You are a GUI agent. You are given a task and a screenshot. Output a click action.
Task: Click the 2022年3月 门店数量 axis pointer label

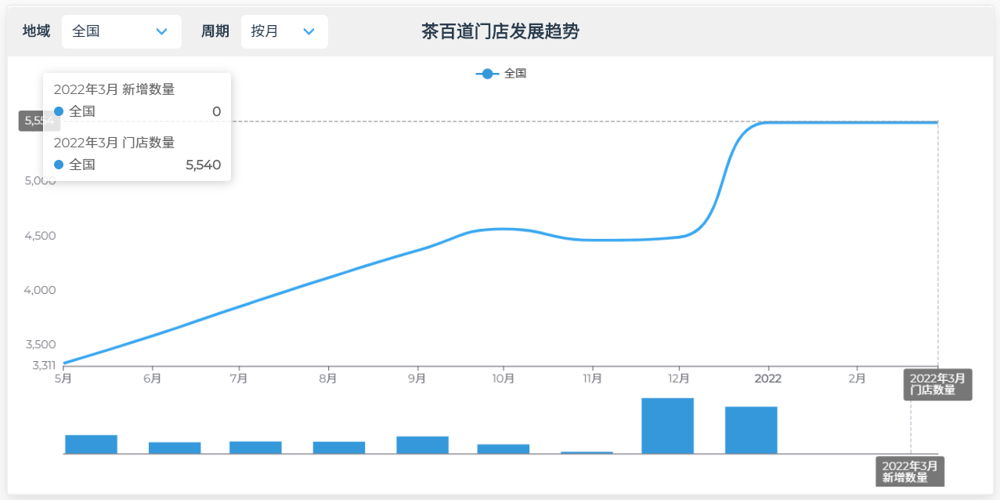click(x=937, y=384)
